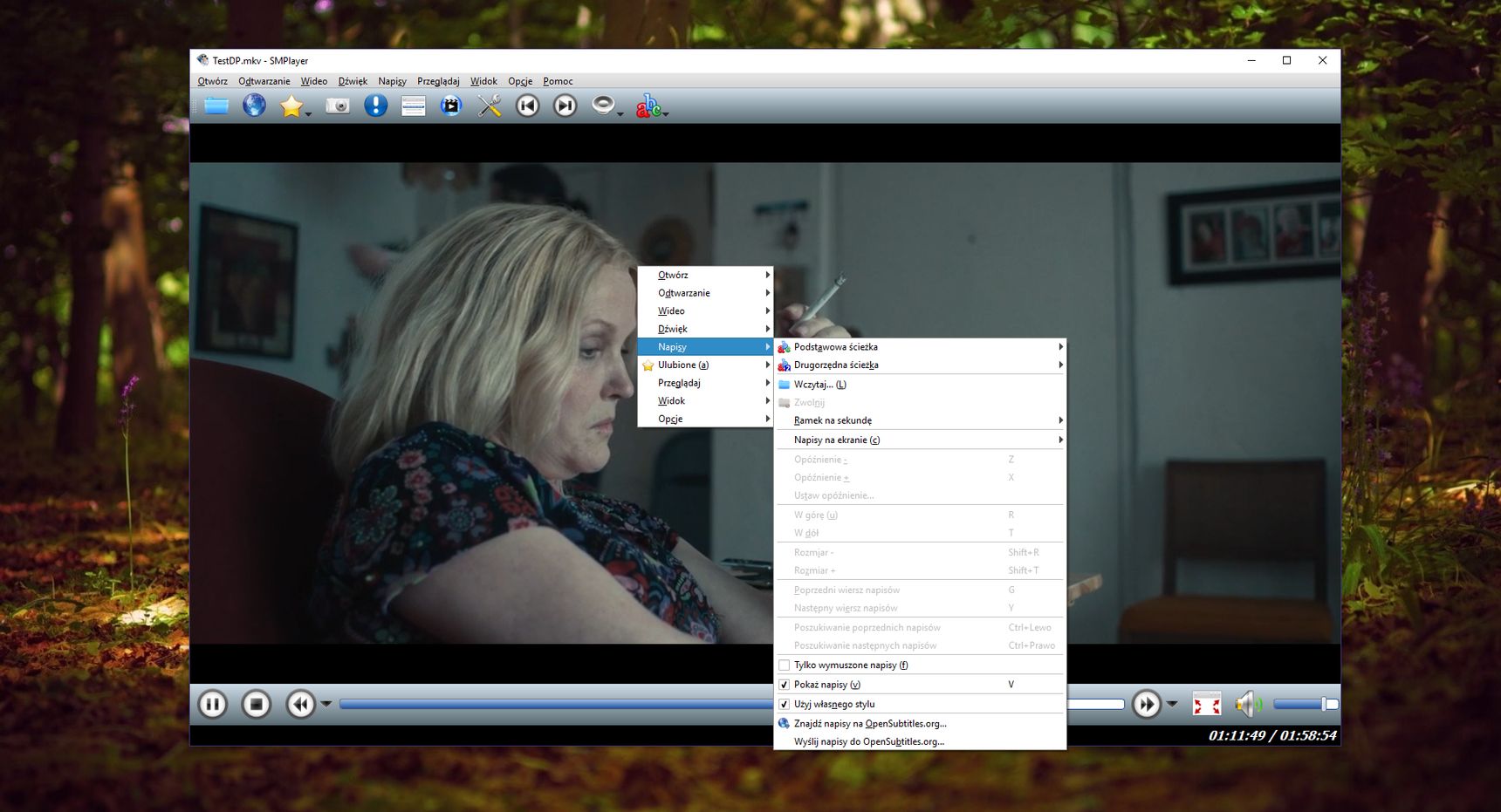The height and width of the screenshot is (812, 1501).
Task: Click the subtitles abc toolbar icon
Action: [648, 106]
